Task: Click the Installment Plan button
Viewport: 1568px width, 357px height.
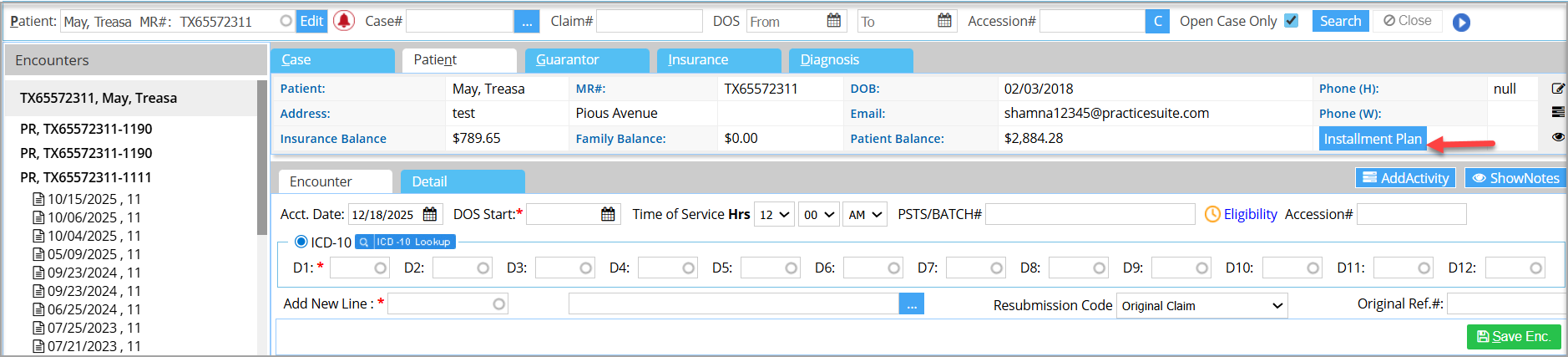Action: [x=1372, y=139]
